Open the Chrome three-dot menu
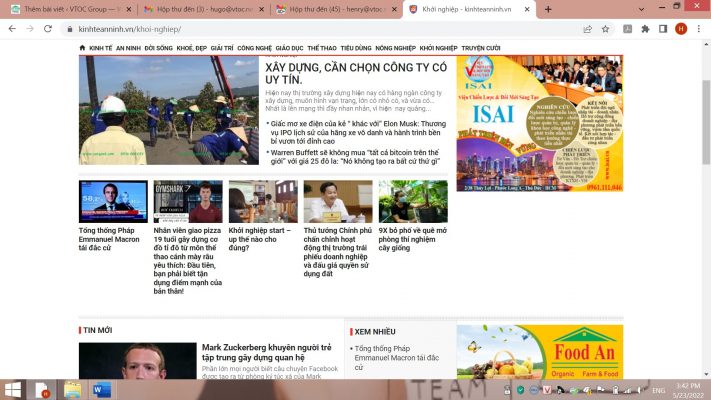The width and height of the screenshot is (711, 400). 698,29
